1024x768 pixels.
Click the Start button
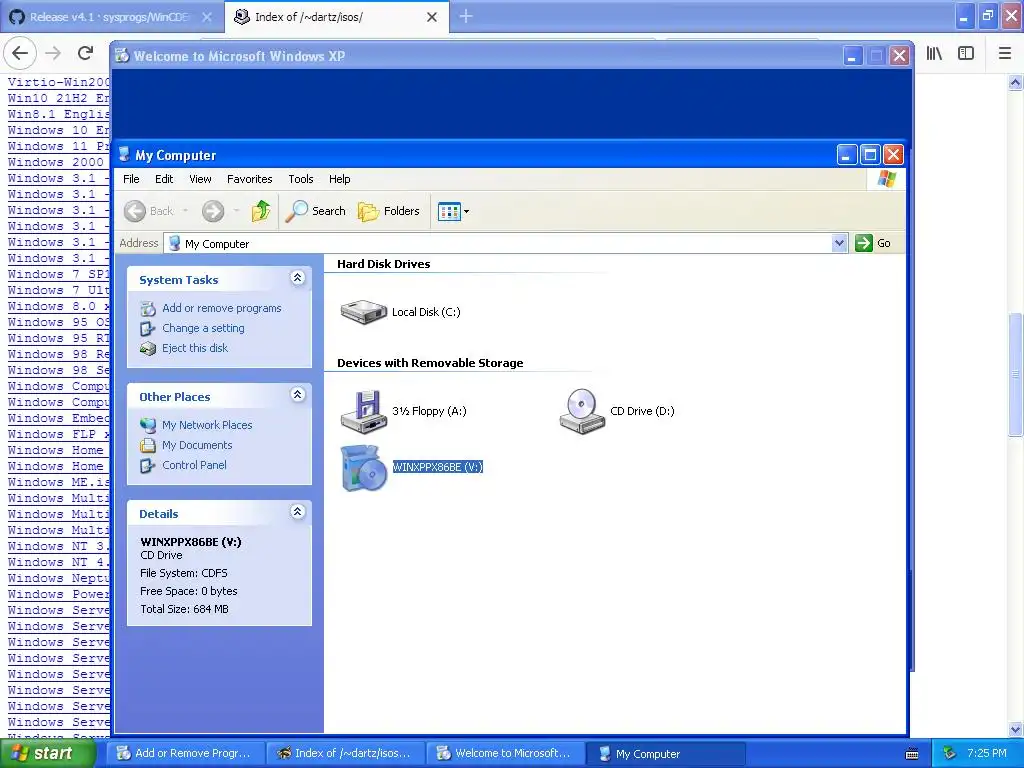coord(46,753)
